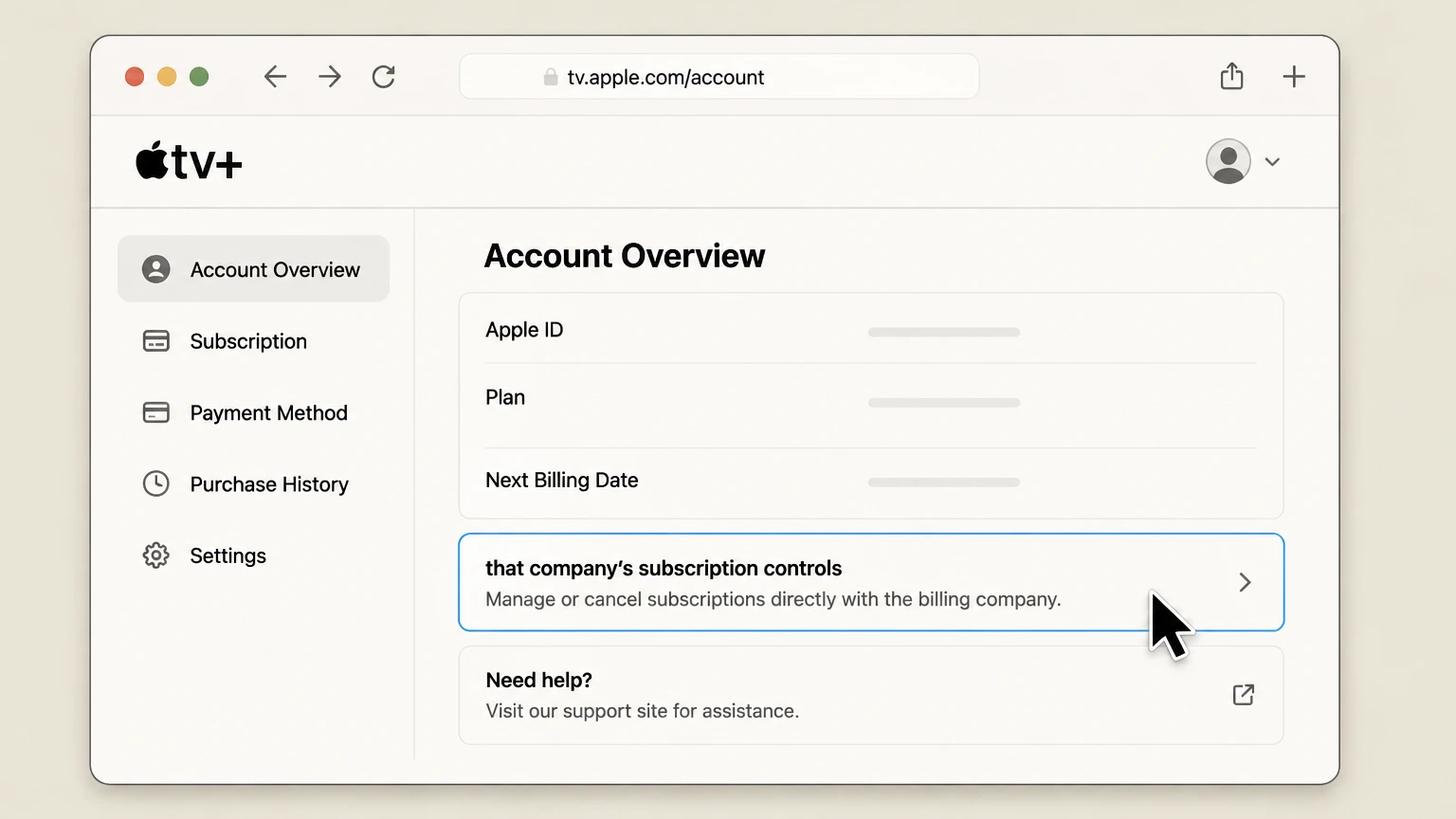Click 'Visit our support site for assistance' text
Viewport: 1456px width, 819px height.
pos(643,711)
